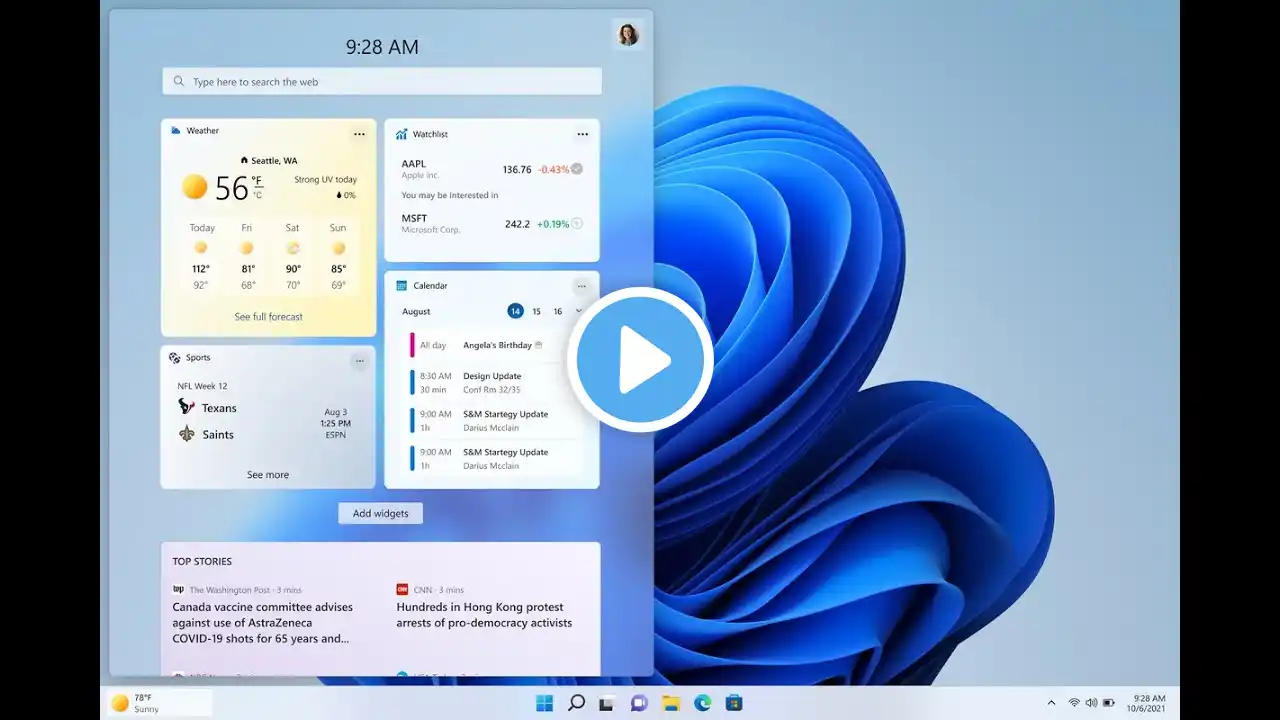The image size is (1280, 720).
Task: Open the Windows Start menu
Action: coord(544,703)
